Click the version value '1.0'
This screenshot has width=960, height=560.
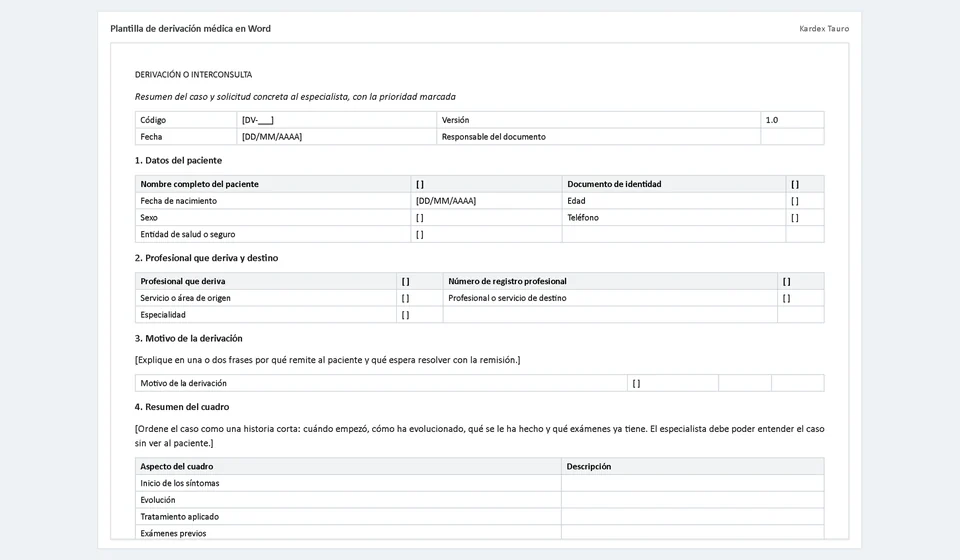(x=771, y=120)
